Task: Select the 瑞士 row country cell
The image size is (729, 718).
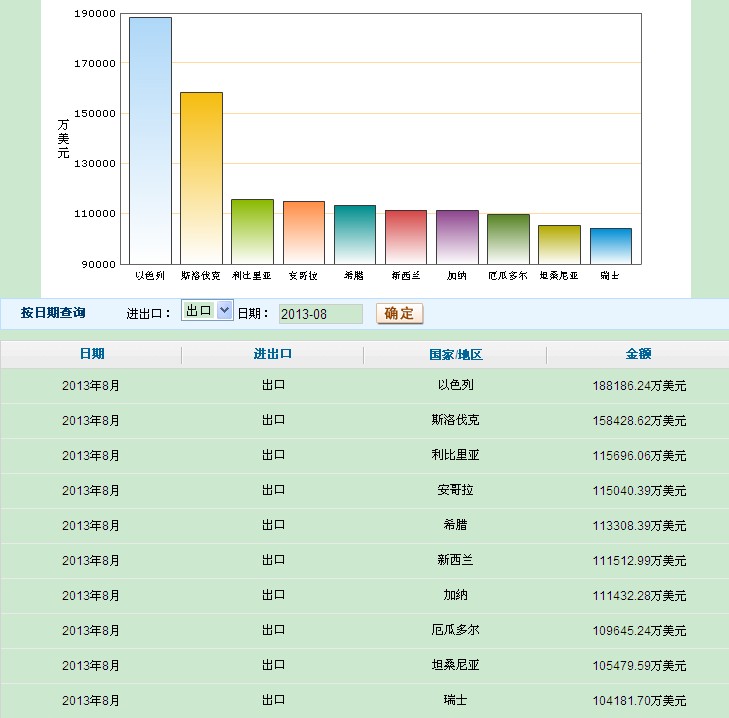Action: pos(455,700)
